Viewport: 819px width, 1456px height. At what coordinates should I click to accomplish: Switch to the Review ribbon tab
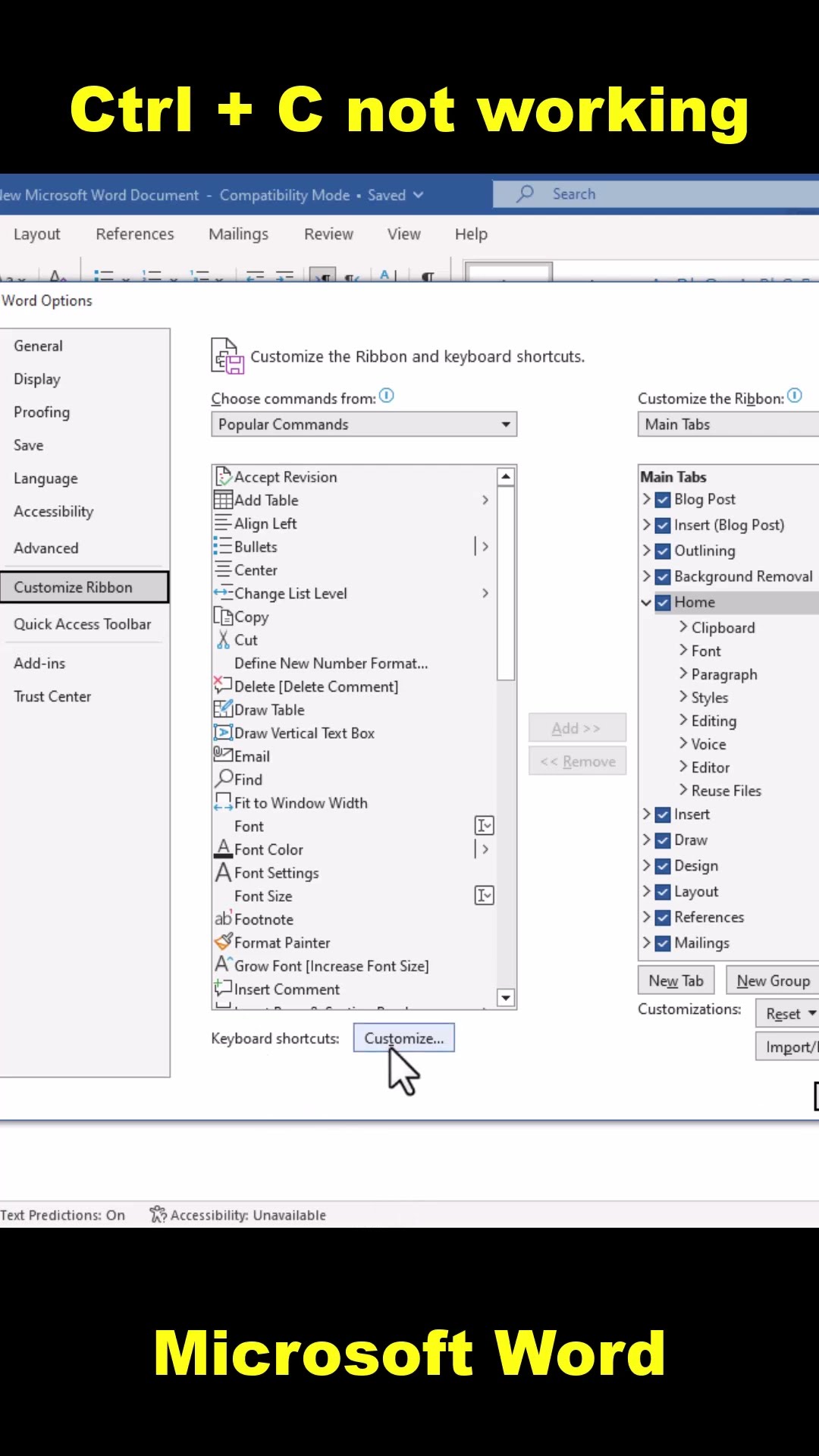[x=328, y=234]
